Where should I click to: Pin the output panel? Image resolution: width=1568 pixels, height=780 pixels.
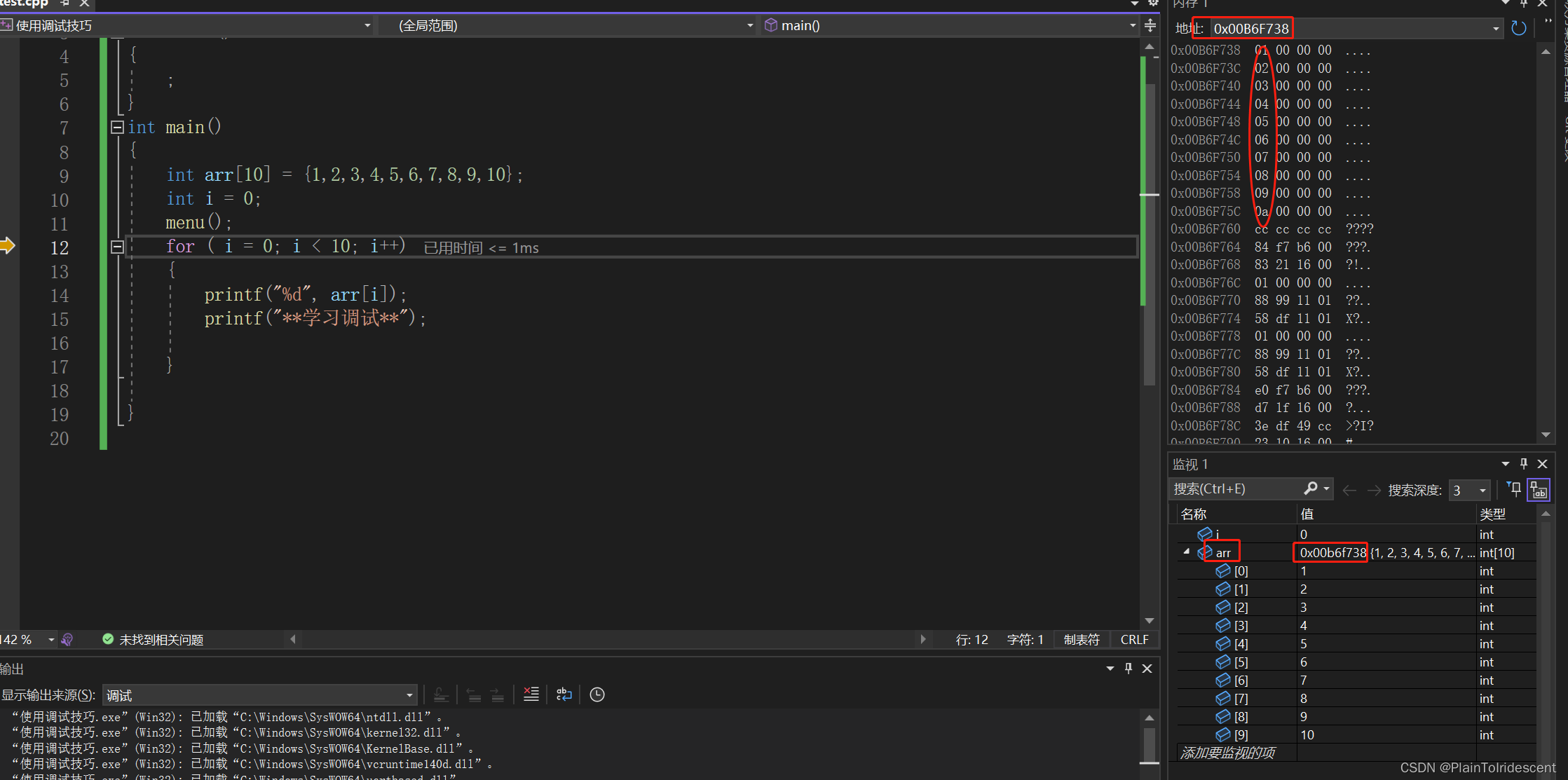(x=1129, y=669)
